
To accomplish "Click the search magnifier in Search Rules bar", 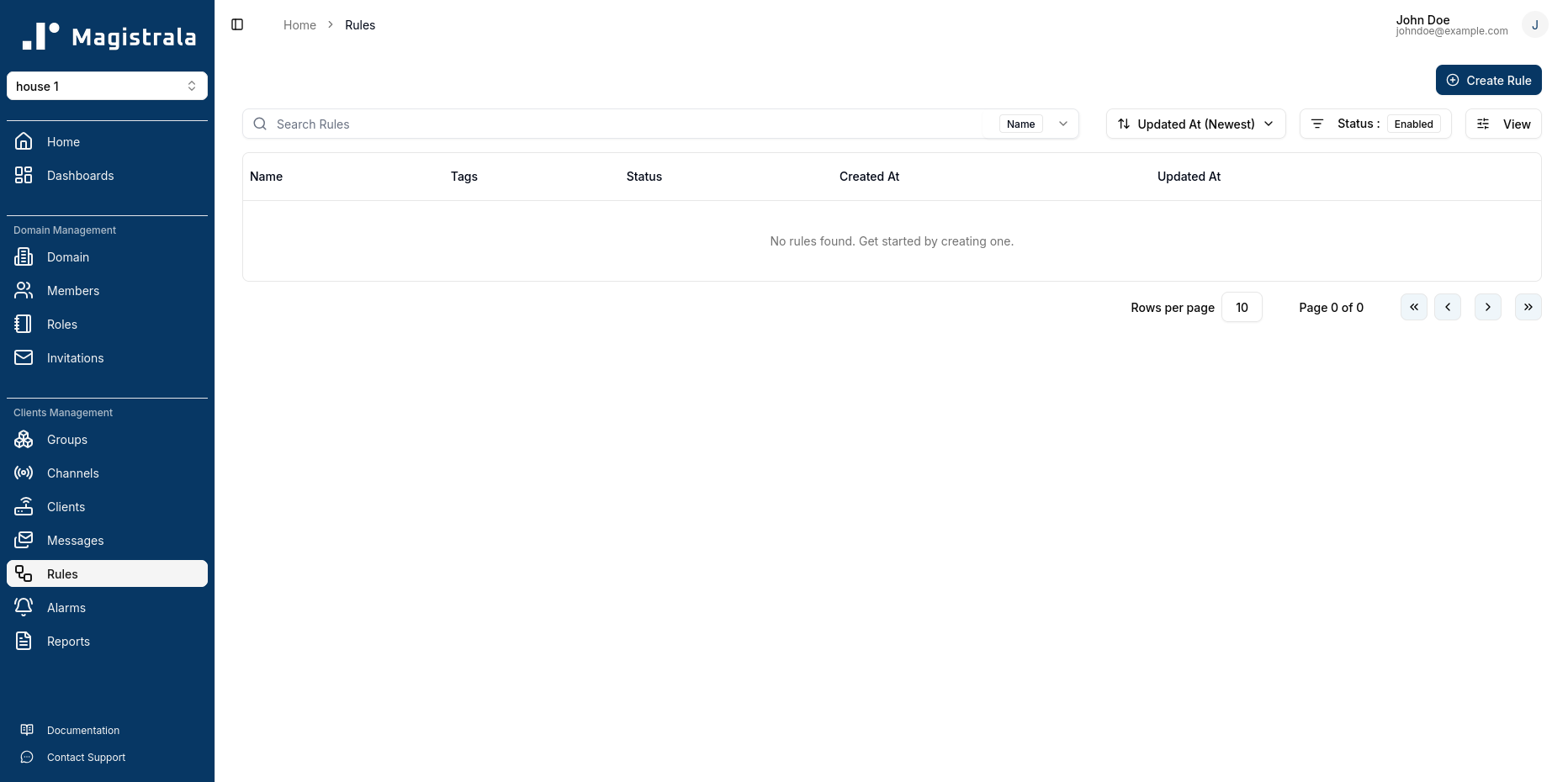I will [x=259, y=124].
